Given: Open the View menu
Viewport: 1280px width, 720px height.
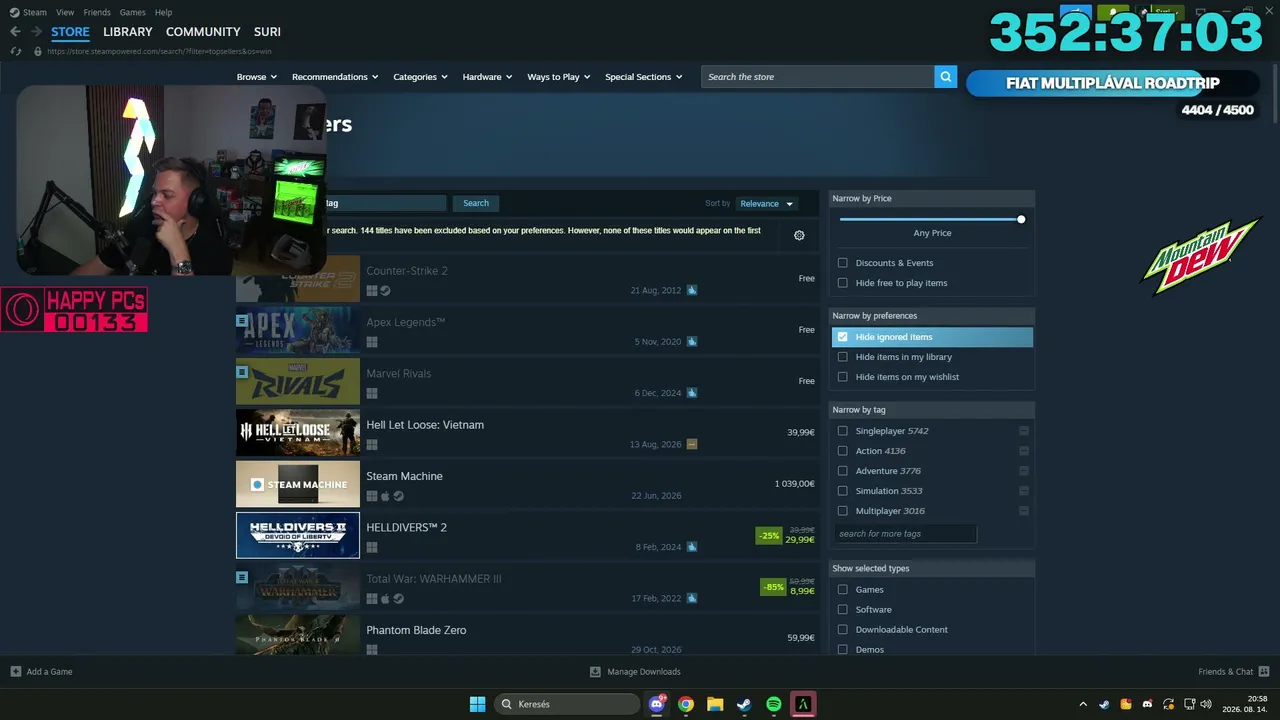Looking at the screenshot, I should (65, 12).
